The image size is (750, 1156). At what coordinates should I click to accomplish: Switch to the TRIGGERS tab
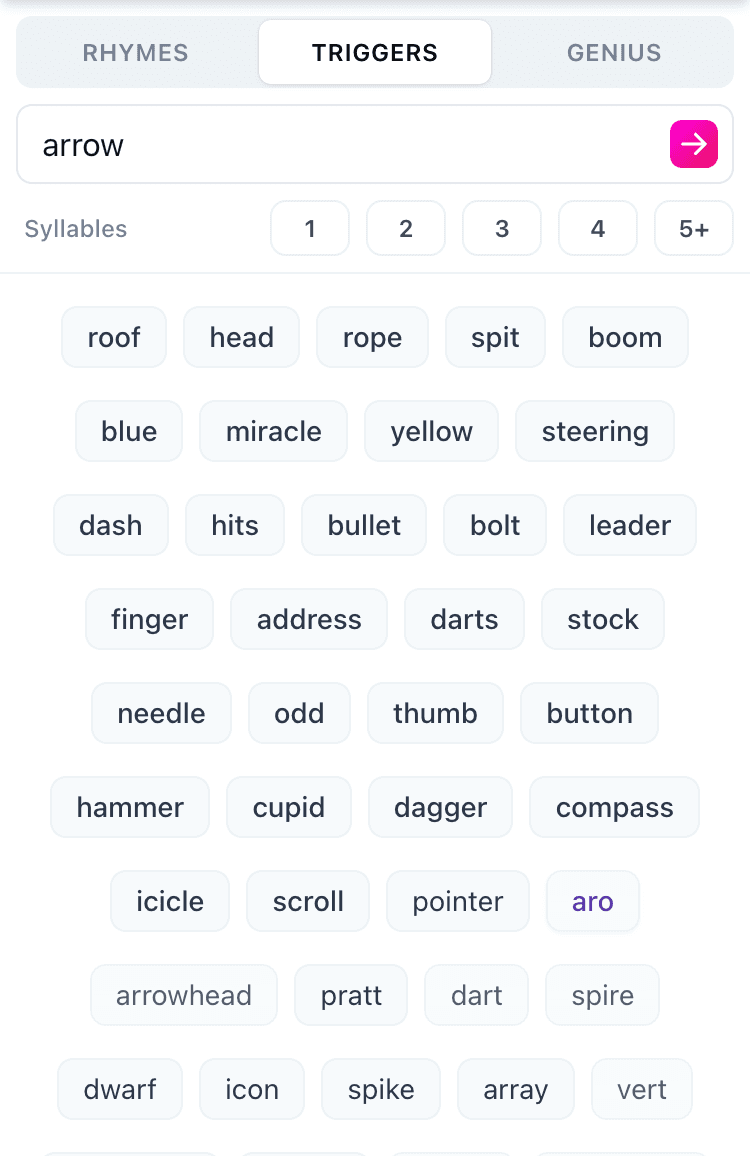tap(374, 52)
